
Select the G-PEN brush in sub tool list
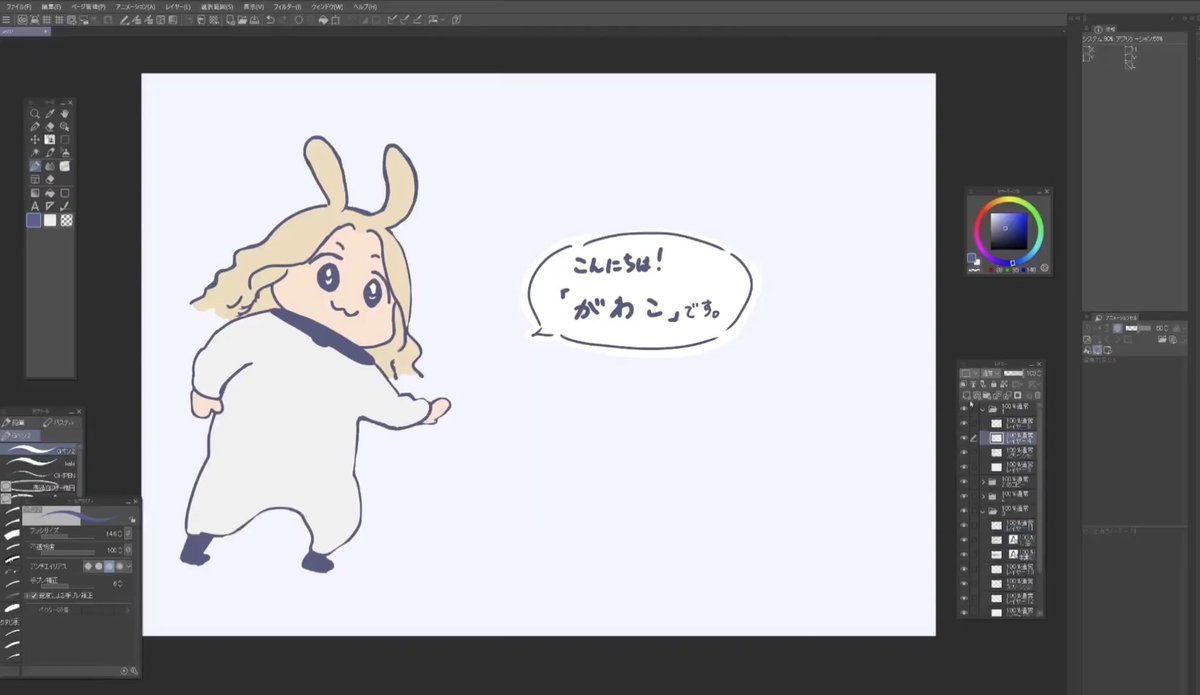(38, 475)
